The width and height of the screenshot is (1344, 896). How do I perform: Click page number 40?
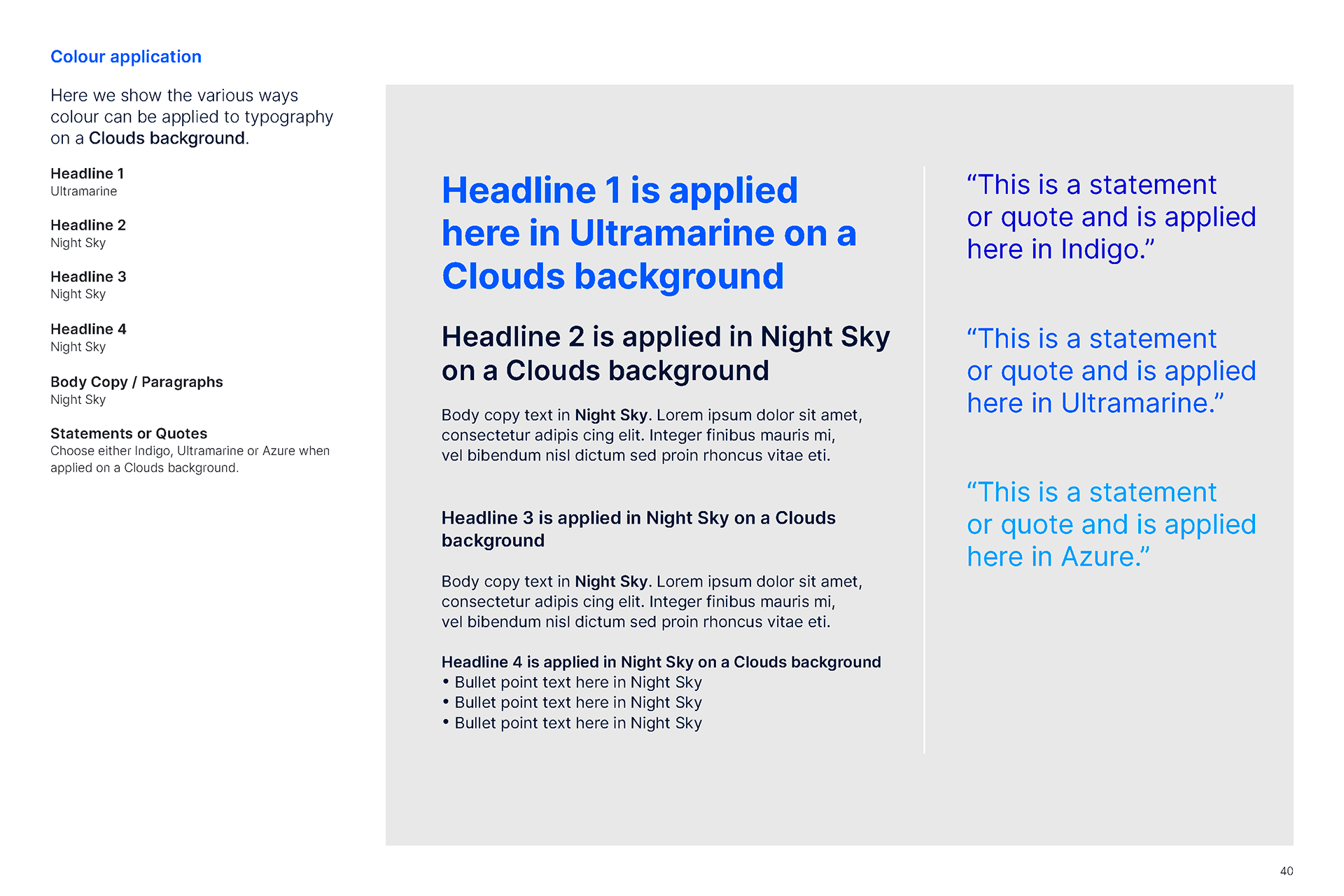(x=1286, y=871)
